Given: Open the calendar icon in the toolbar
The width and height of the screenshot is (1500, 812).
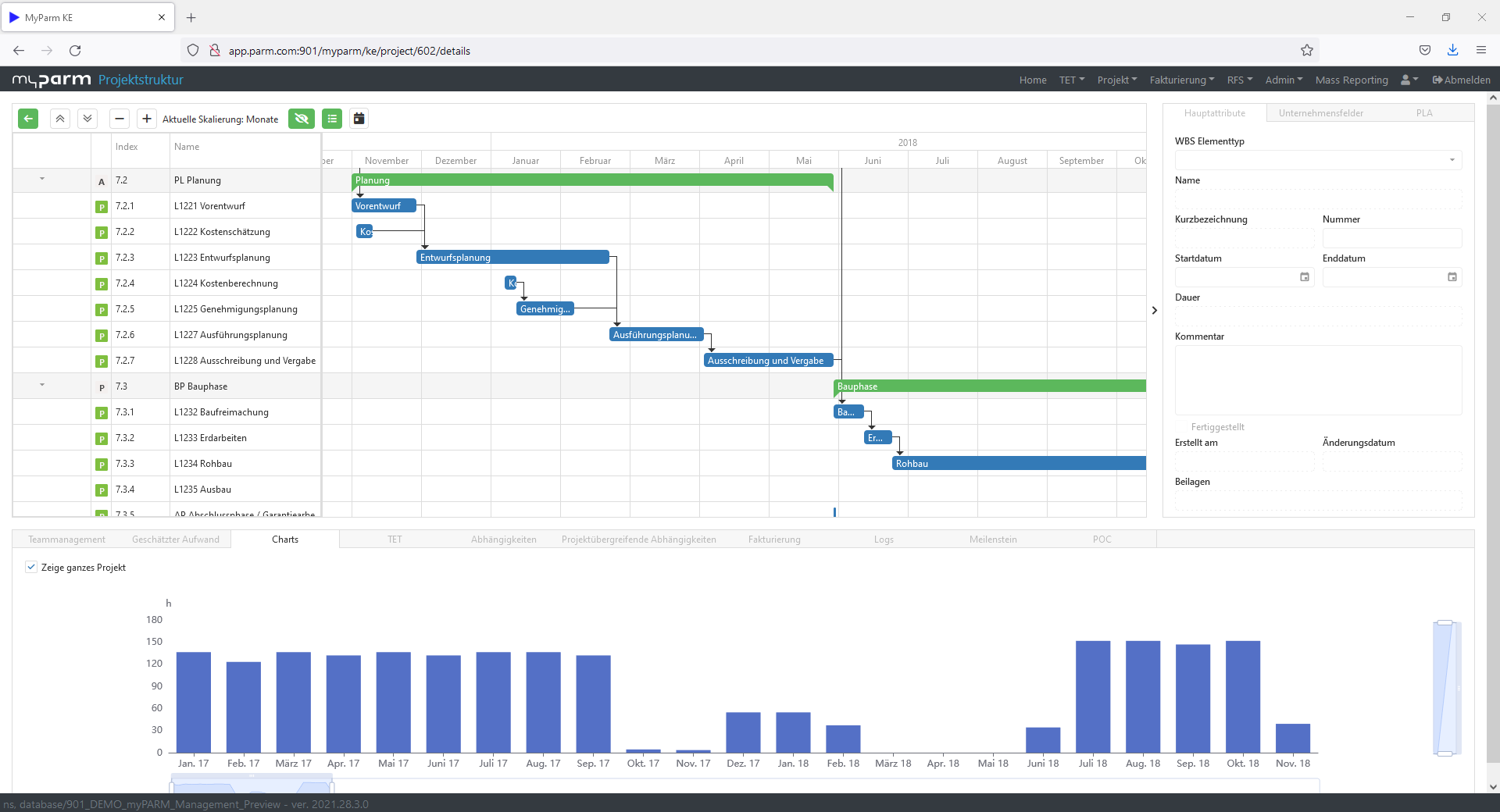Looking at the screenshot, I should point(359,119).
